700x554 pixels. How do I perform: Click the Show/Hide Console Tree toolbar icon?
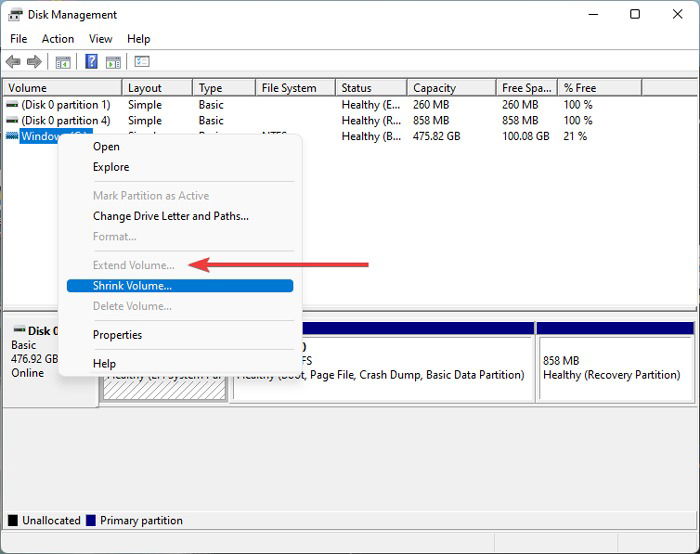[x=63, y=62]
